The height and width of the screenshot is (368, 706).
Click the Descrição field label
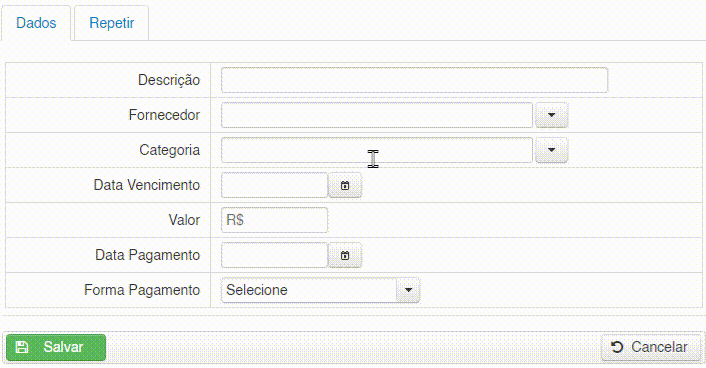click(x=169, y=80)
